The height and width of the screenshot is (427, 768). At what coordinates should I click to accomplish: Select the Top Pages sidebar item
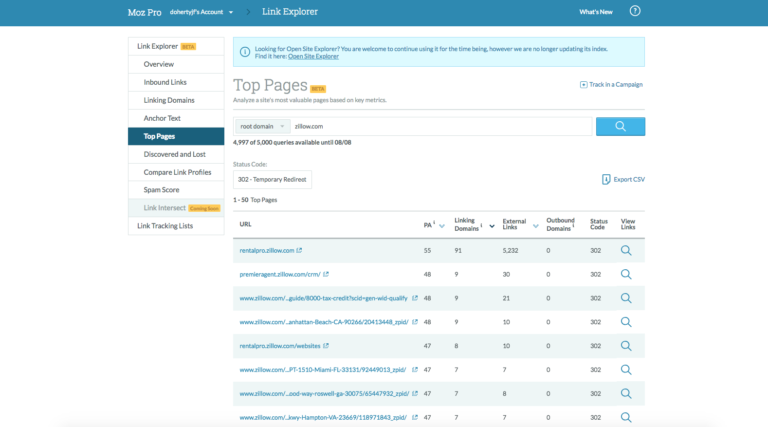[x=176, y=136]
